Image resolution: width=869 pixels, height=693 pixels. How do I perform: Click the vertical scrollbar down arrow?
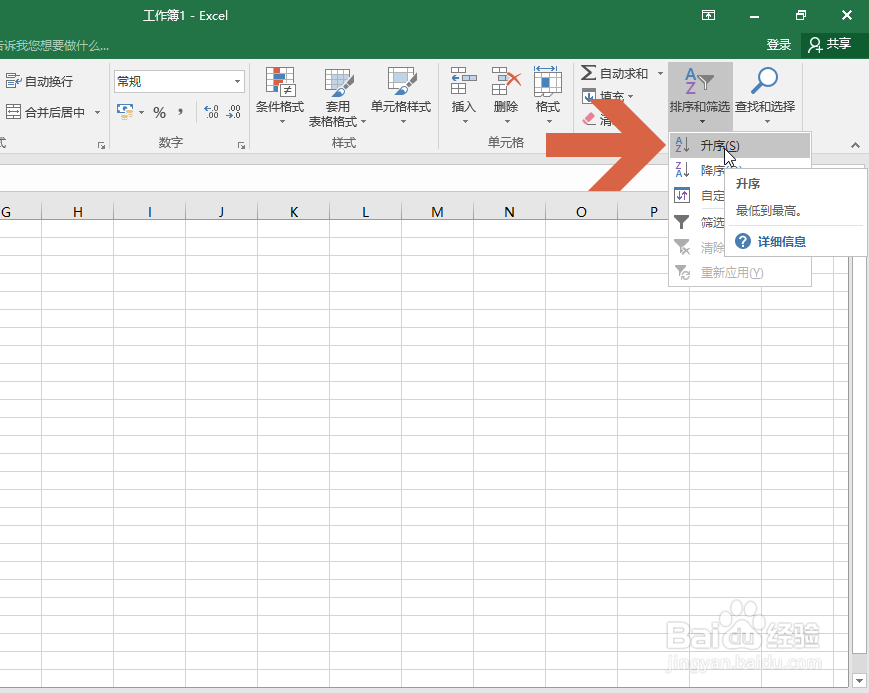859,680
